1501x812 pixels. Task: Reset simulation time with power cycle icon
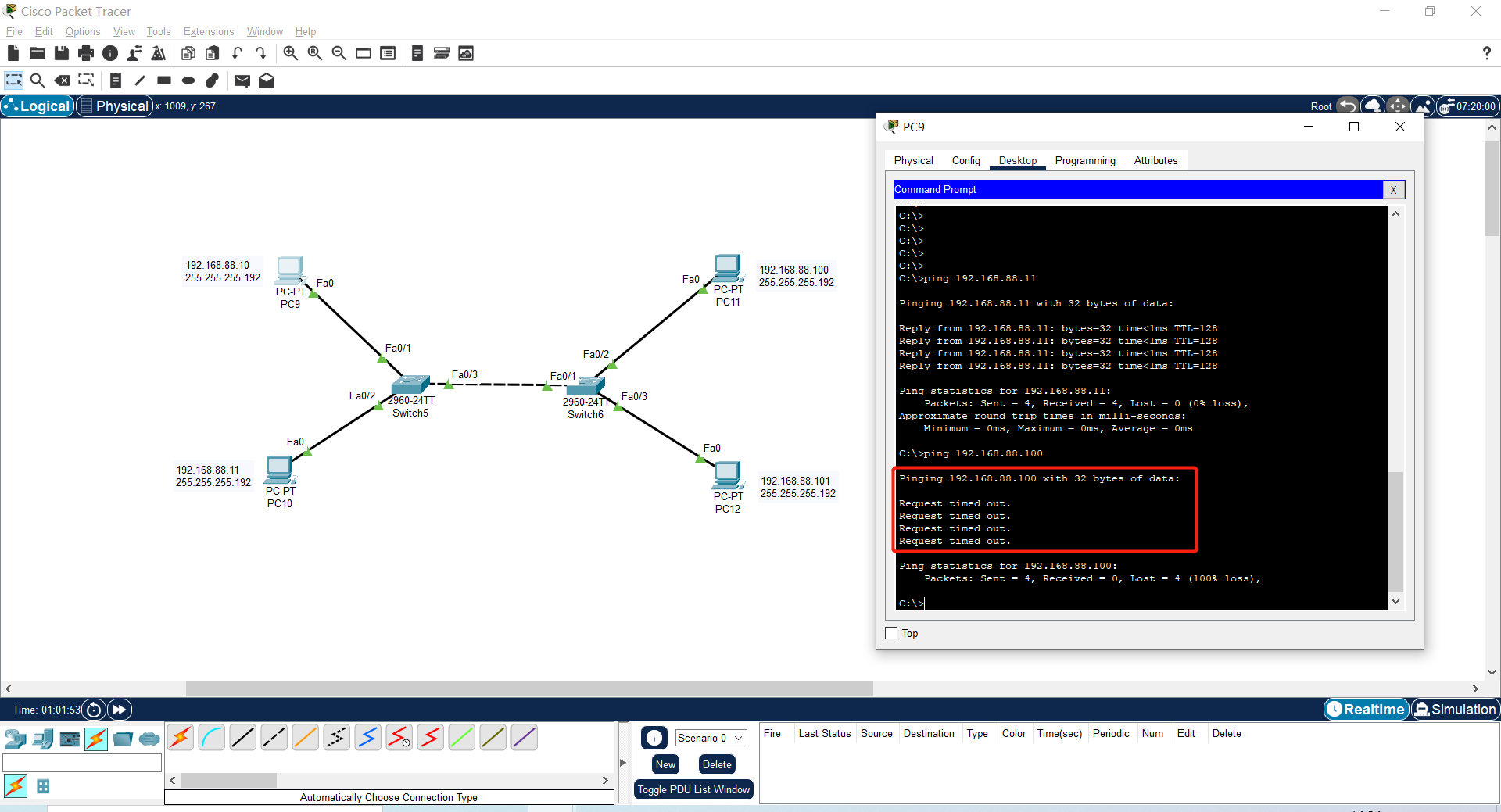click(x=94, y=710)
